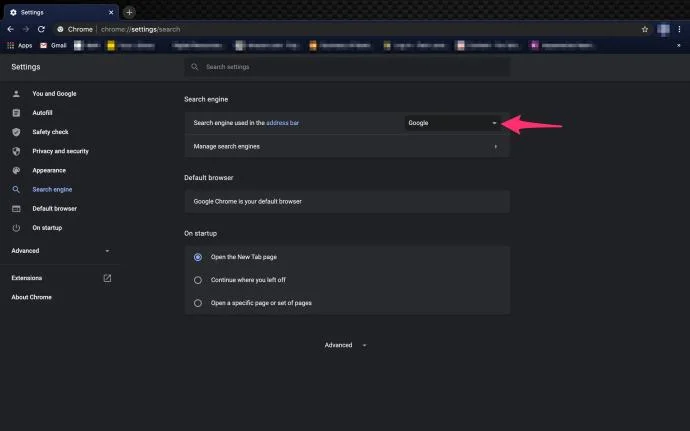The height and width of the screenshot is (431, 690).
Task: Expand Advanced section in sidebar
Action: (x=60, y=250)
